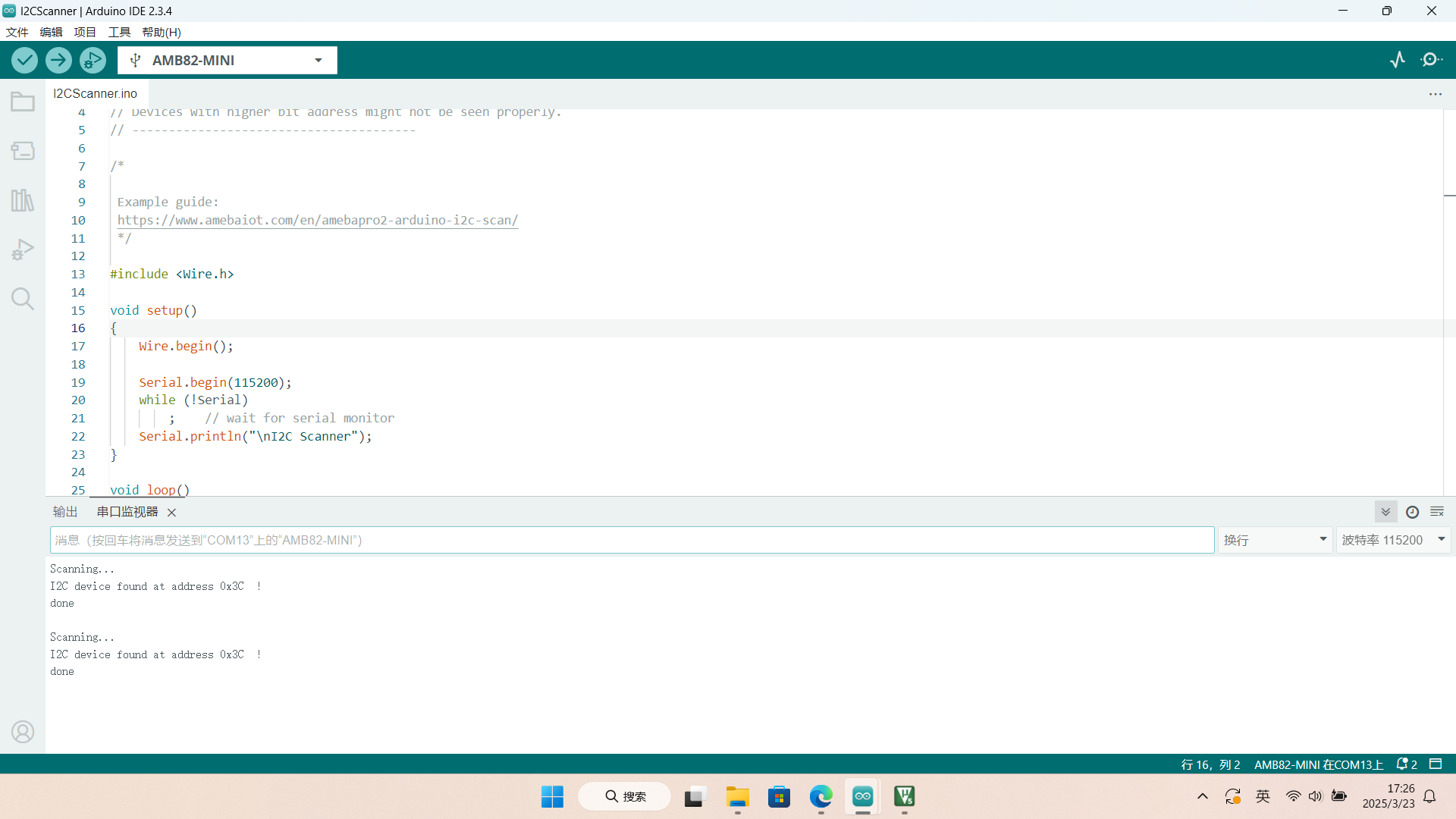
Task: Click the 行 16, 列 2 cursor position
Action: click(1210, 764)
